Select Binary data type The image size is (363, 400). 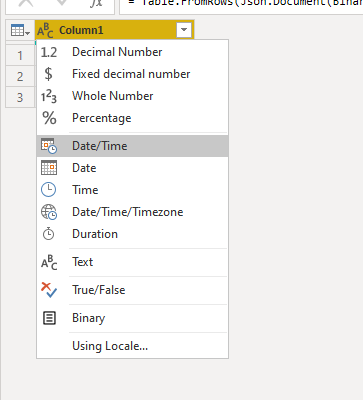pyautogui.click(x=132, y=318)
